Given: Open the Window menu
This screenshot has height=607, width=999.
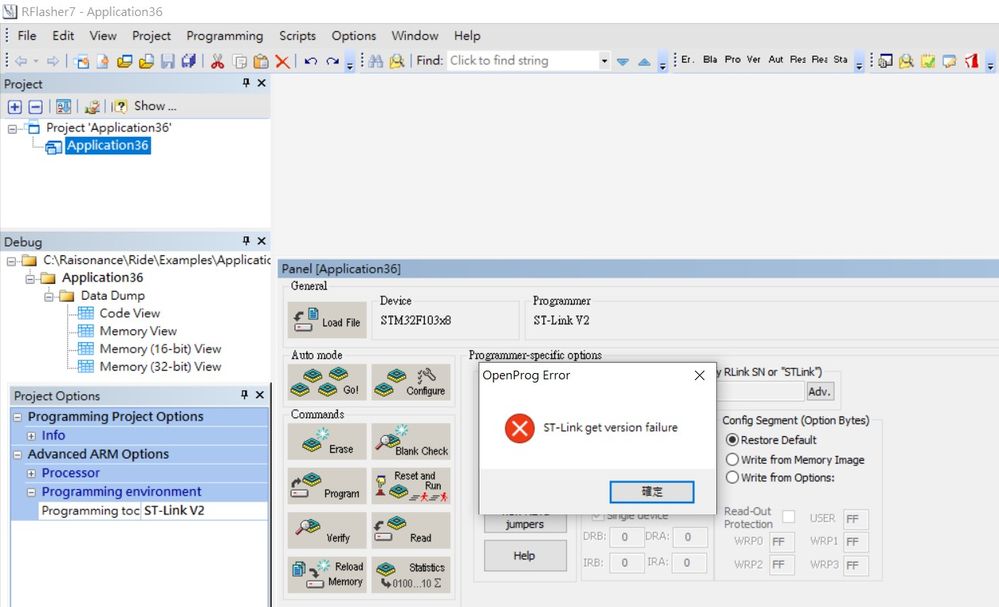Looking at the screenshot, I should point(415,36).
